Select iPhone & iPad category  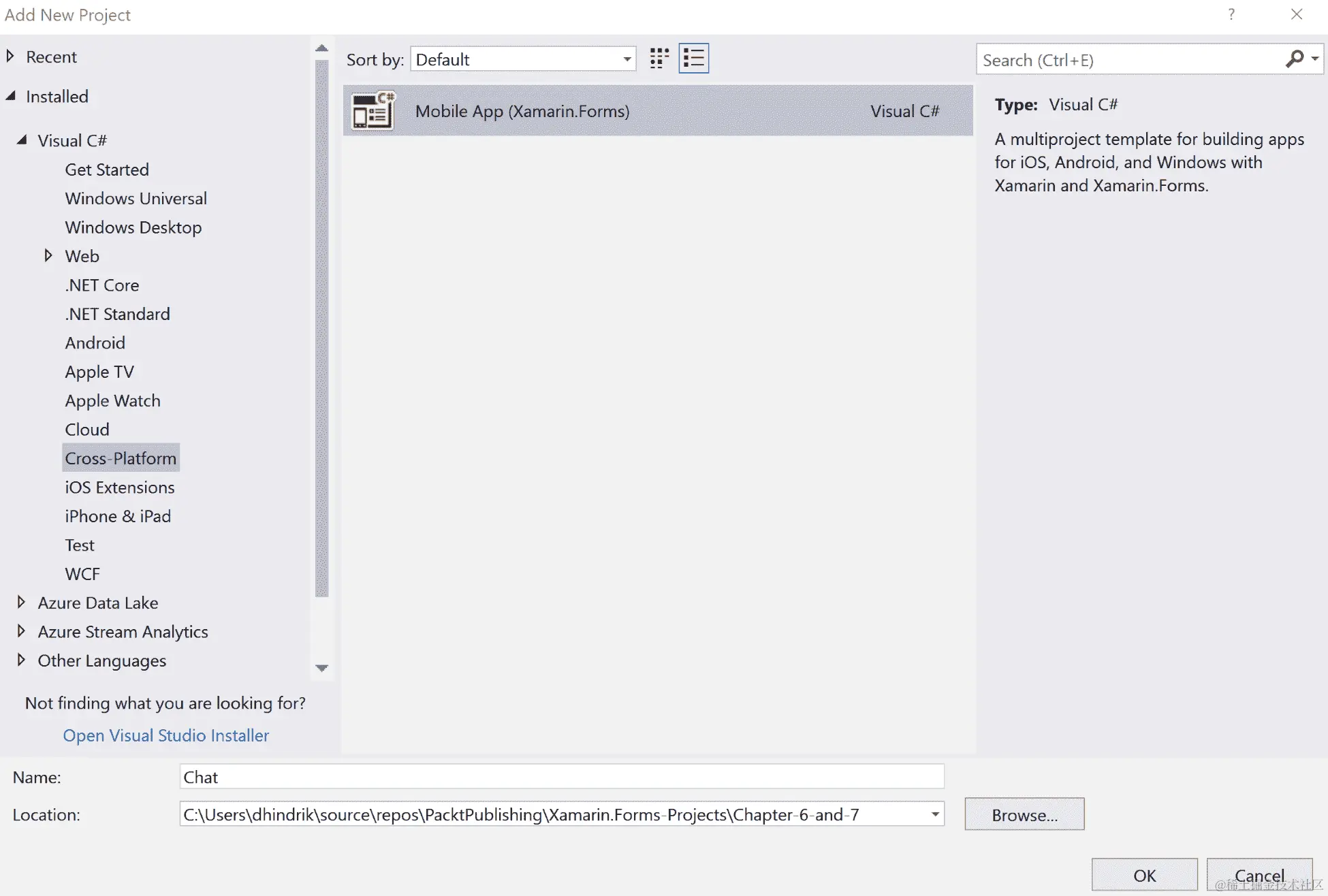[x=118, y=516]
